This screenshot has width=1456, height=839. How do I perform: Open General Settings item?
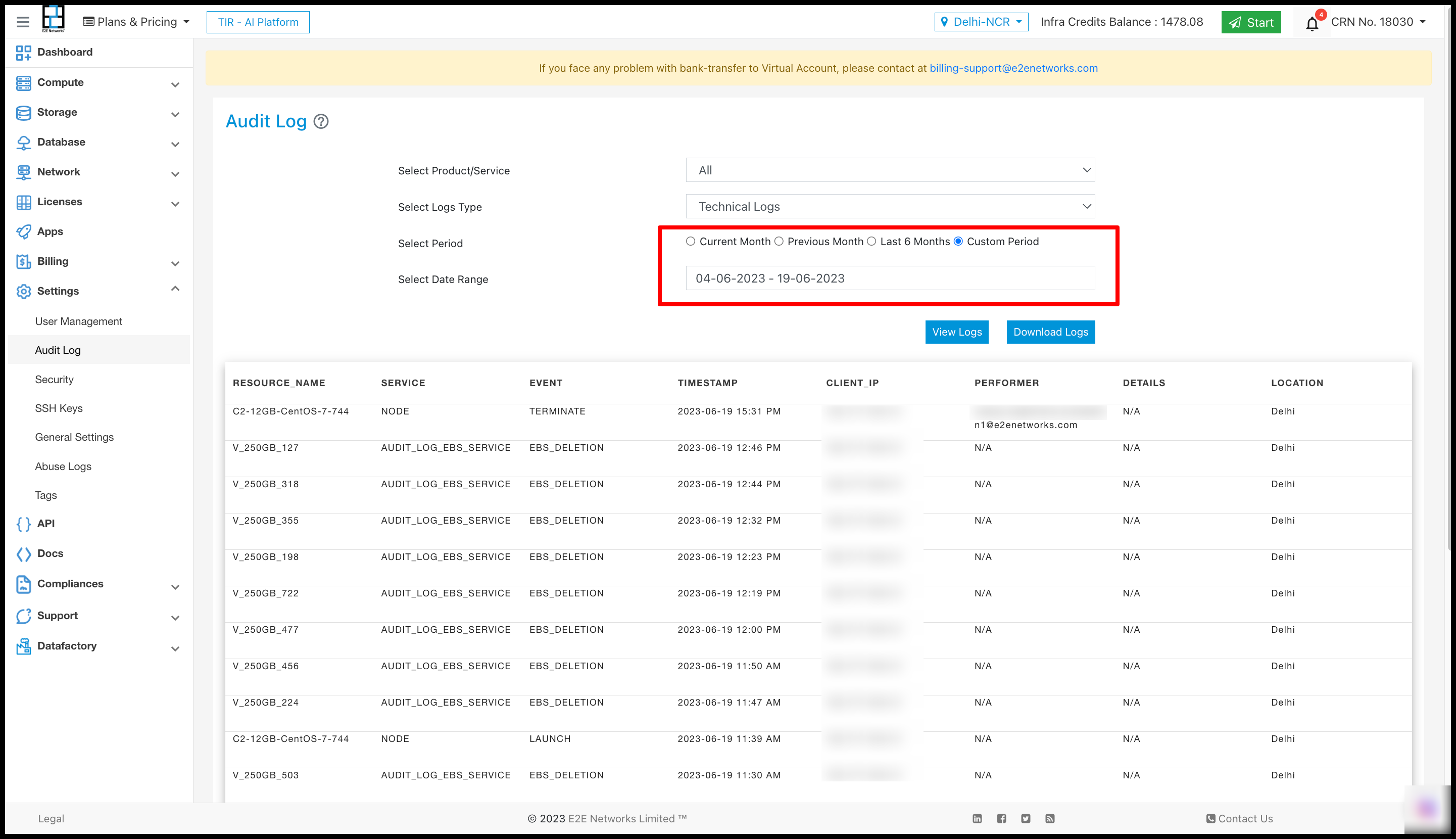(74, 437)
